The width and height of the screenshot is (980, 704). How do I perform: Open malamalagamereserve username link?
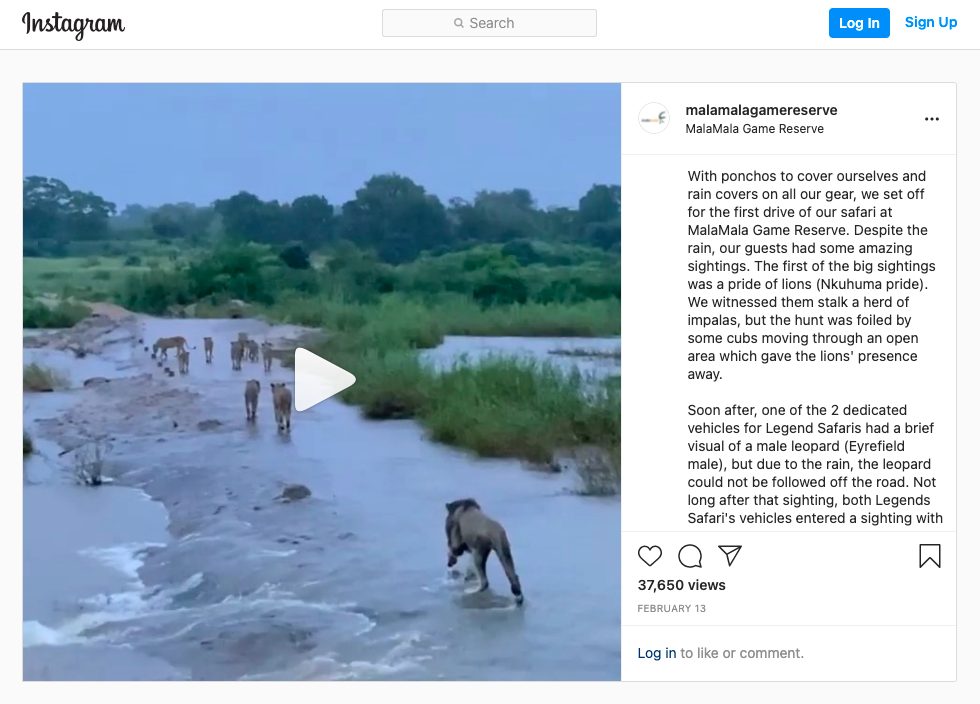click(761, 110)
